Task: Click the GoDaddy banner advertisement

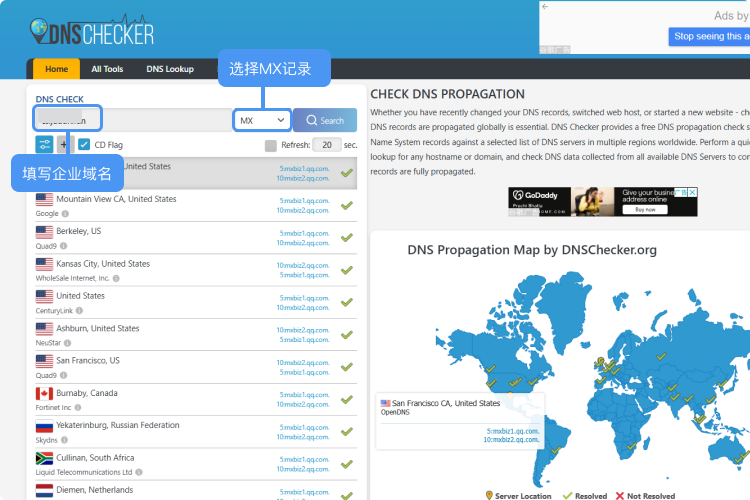Action: tap(603, 201)
